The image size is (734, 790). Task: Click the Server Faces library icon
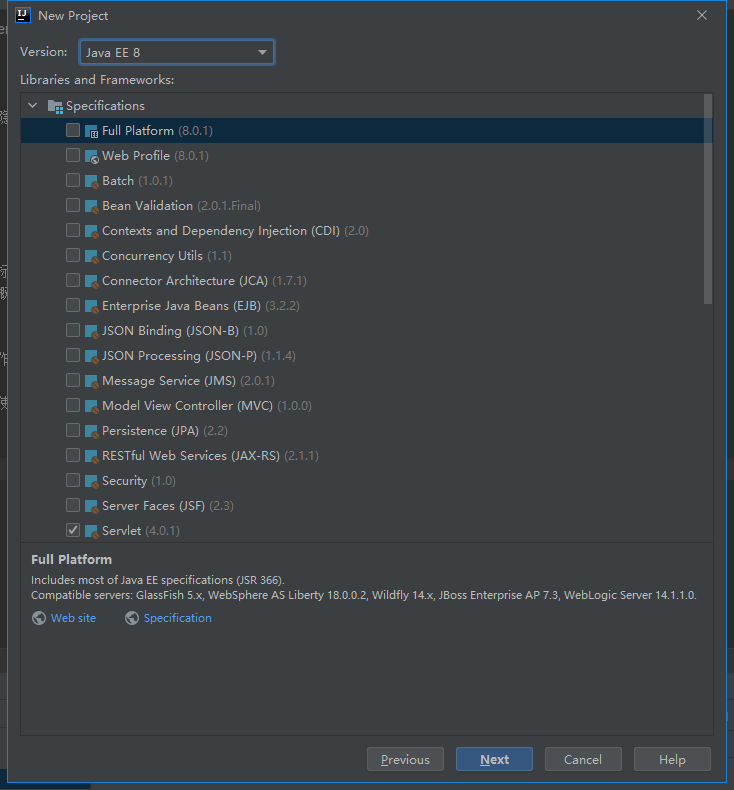coord(91,506)
